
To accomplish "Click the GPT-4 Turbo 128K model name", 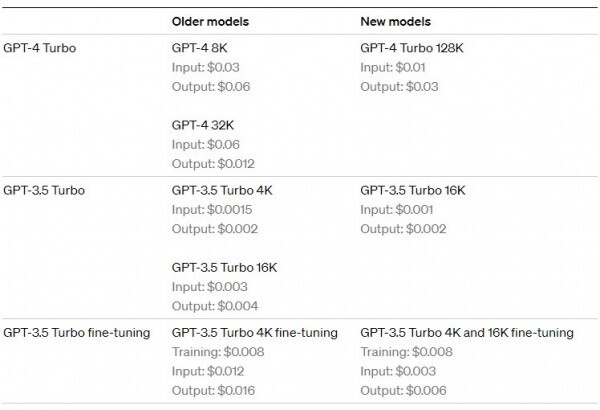I will click(412, 48).
